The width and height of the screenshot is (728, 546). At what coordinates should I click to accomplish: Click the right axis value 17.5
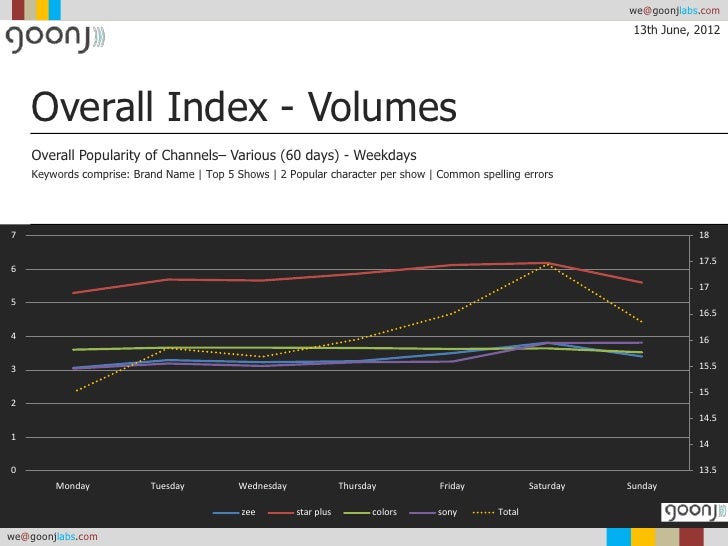tap(708, 261)
